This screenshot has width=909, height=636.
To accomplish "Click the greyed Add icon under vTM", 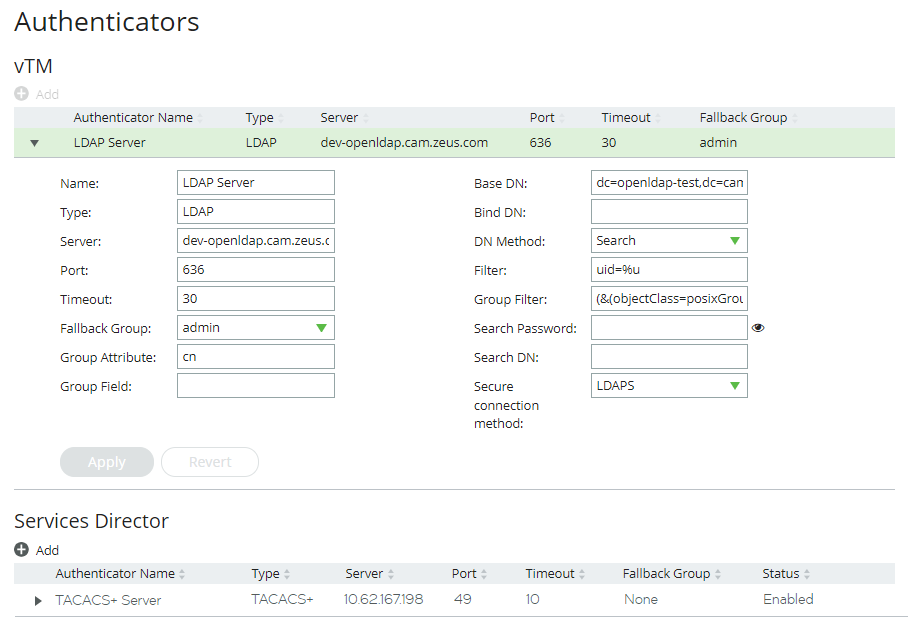I will 21,94.
